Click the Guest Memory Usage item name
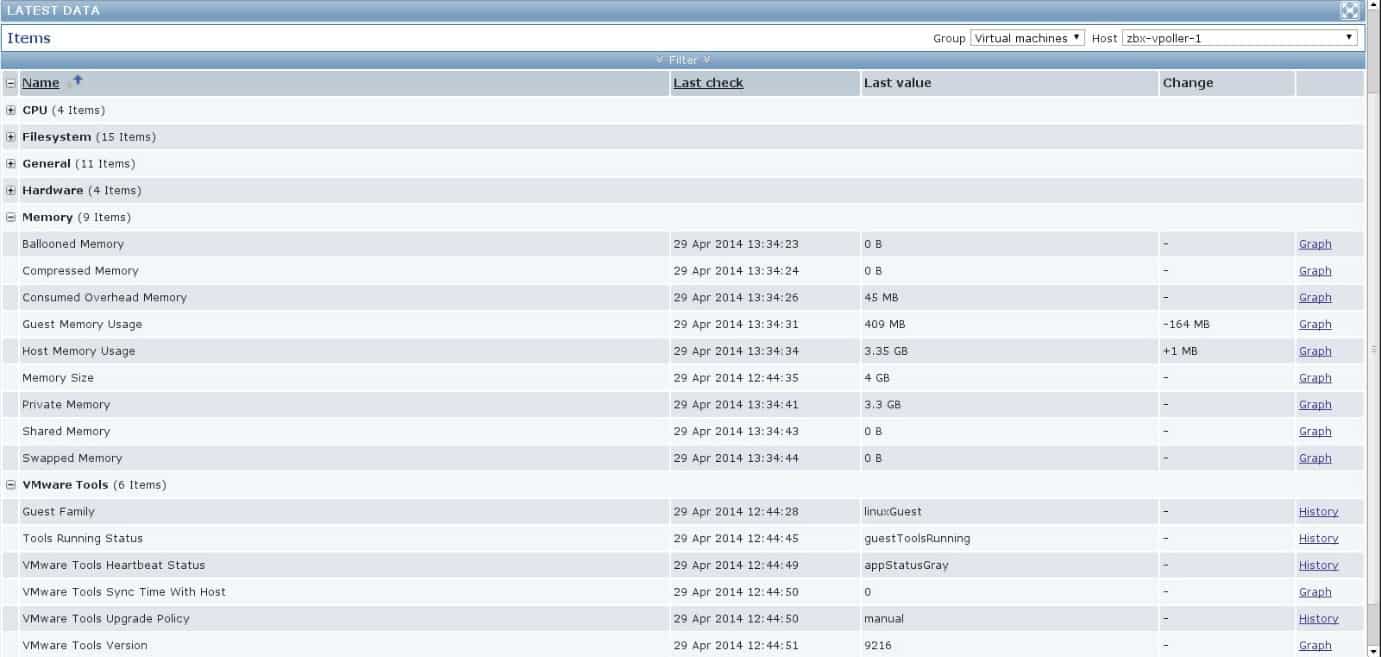The width and height of the screenshot is (1381, 657). coord(82,325)
